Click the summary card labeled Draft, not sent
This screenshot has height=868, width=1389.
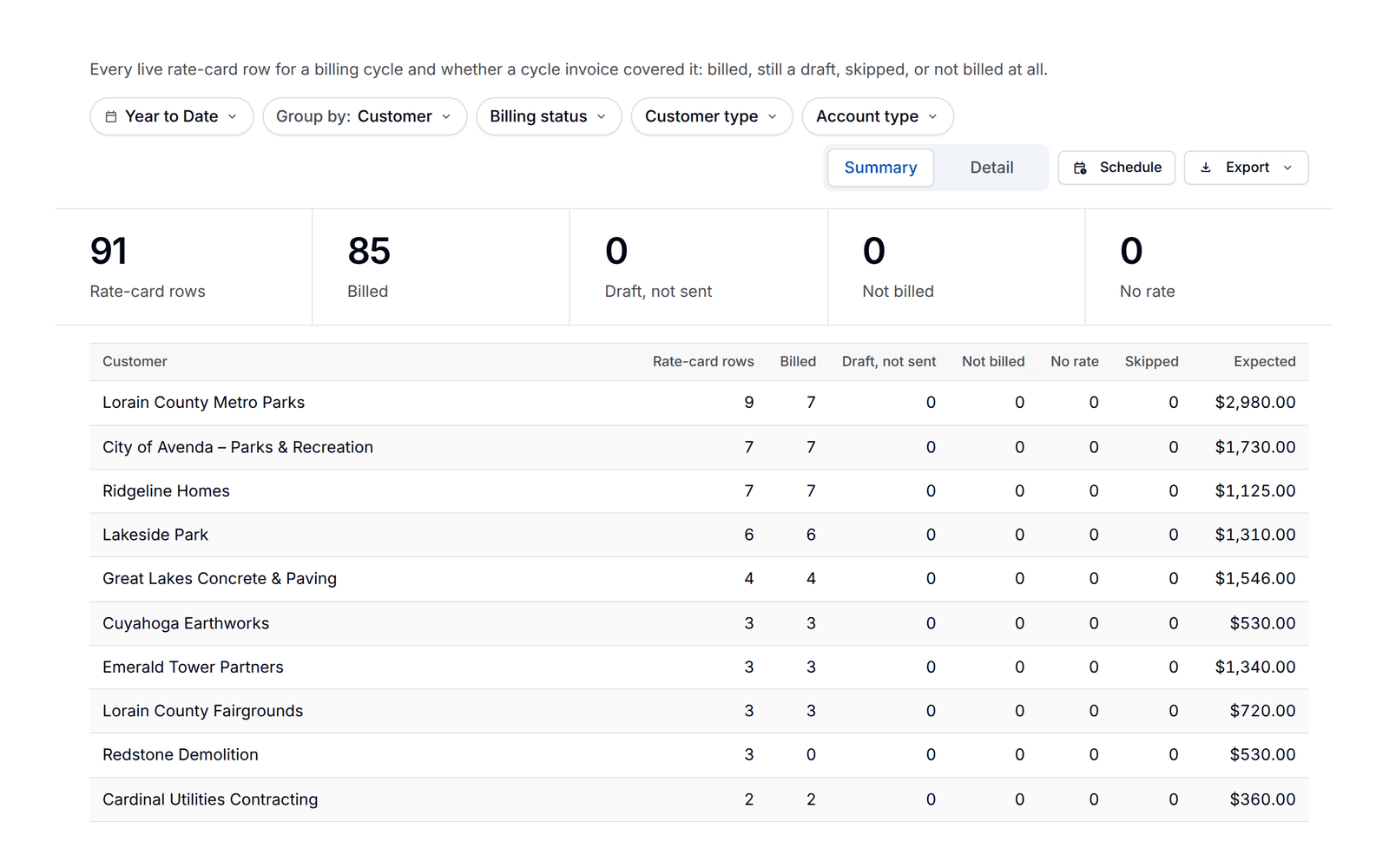point(699,267)
